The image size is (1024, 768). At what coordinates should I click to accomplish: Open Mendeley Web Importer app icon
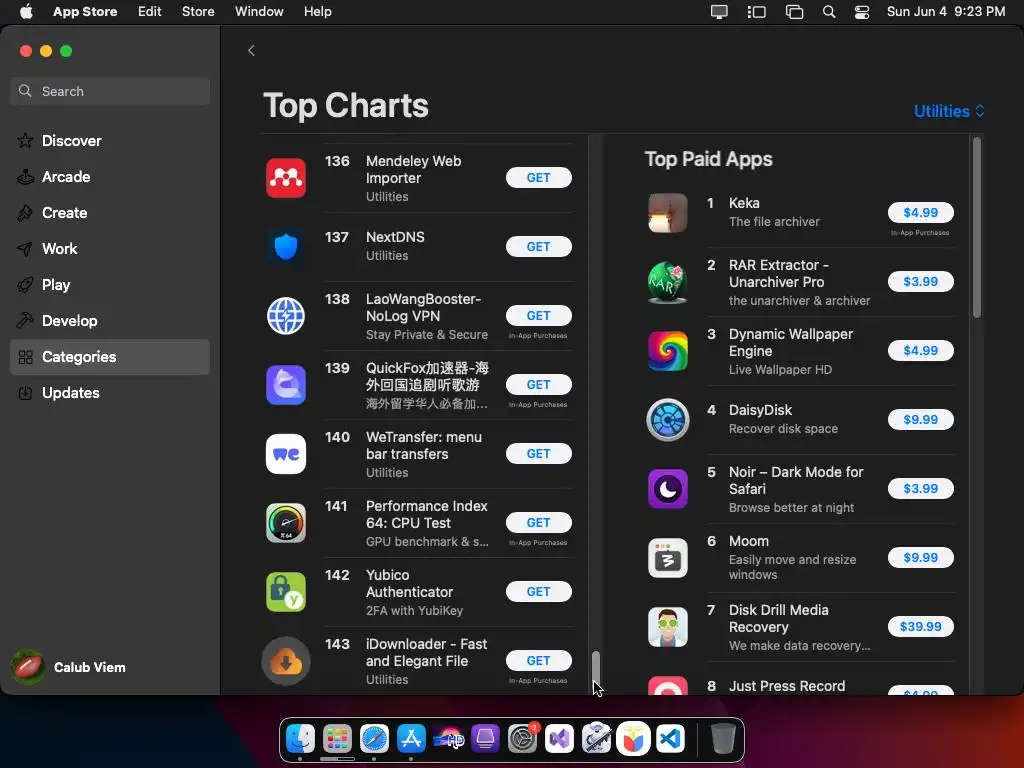tap(285, 178)
